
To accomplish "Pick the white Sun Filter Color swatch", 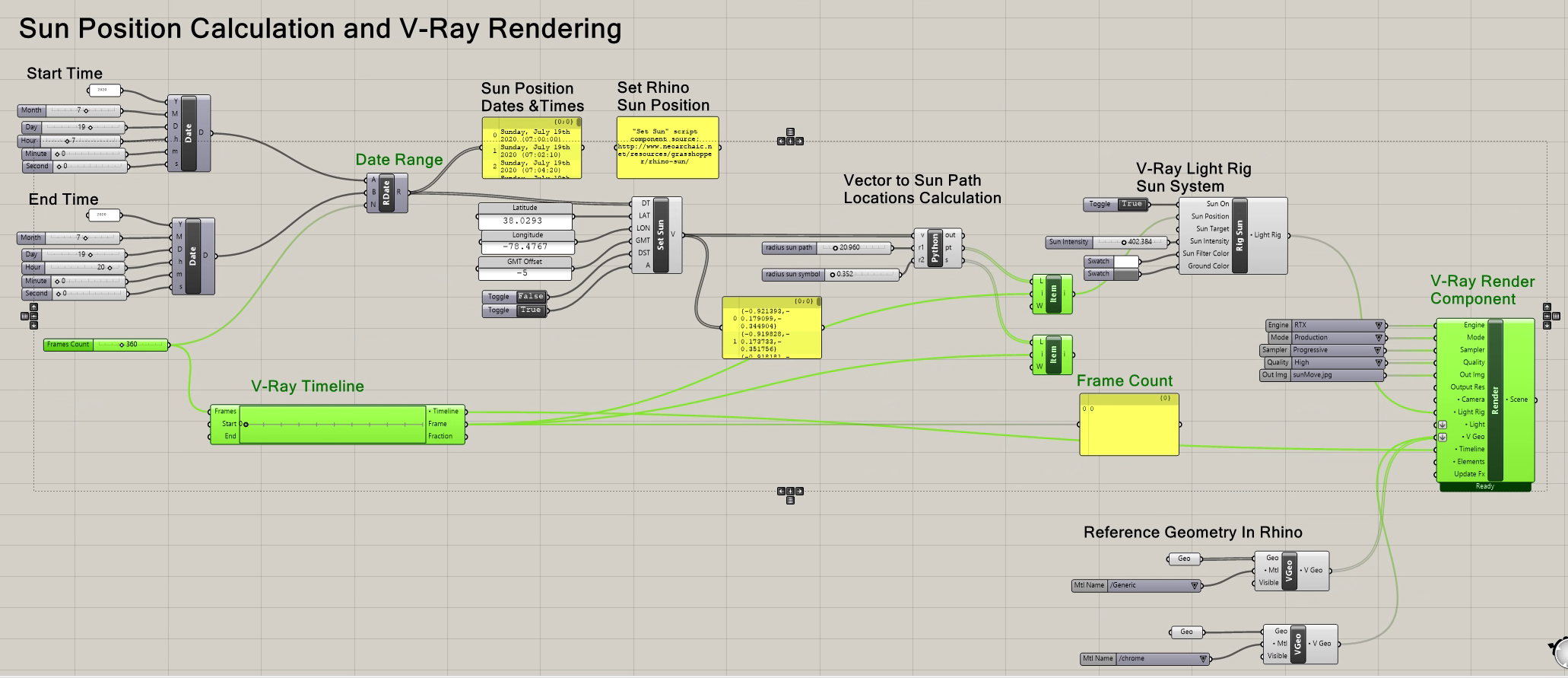I will tap(1125, 262).
